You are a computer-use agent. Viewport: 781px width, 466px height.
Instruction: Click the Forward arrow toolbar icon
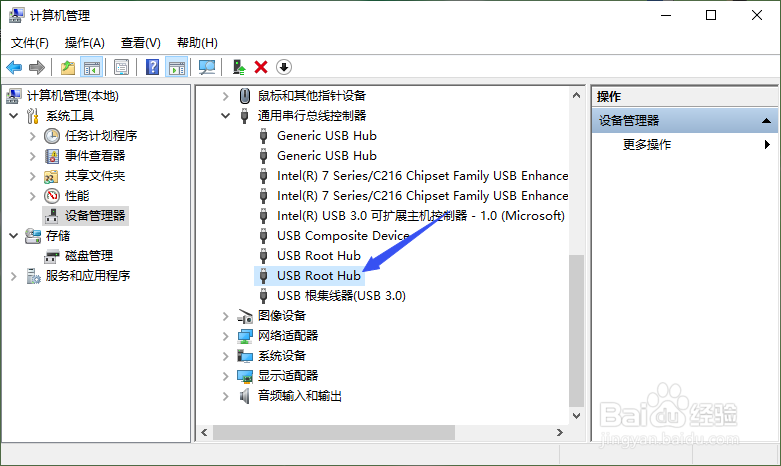pyautogui.click(x=37, y=67)
